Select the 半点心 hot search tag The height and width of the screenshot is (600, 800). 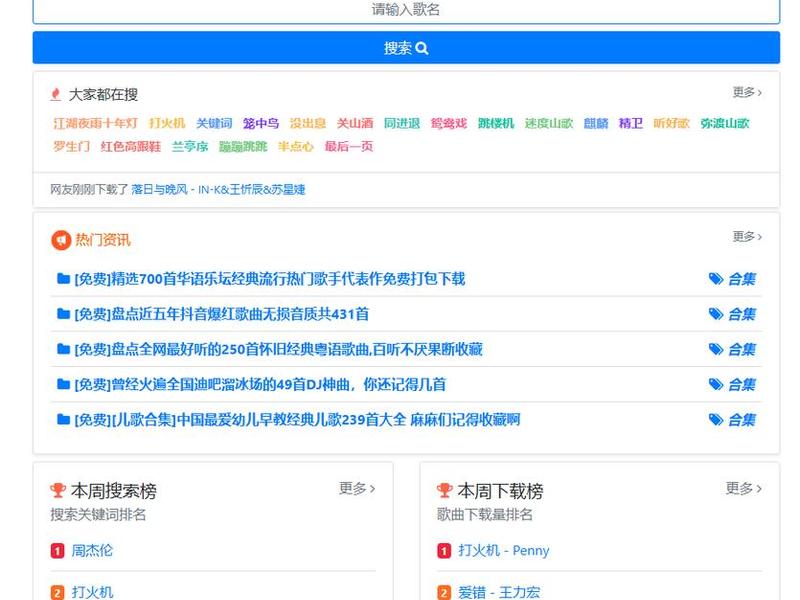click(295, 146)
